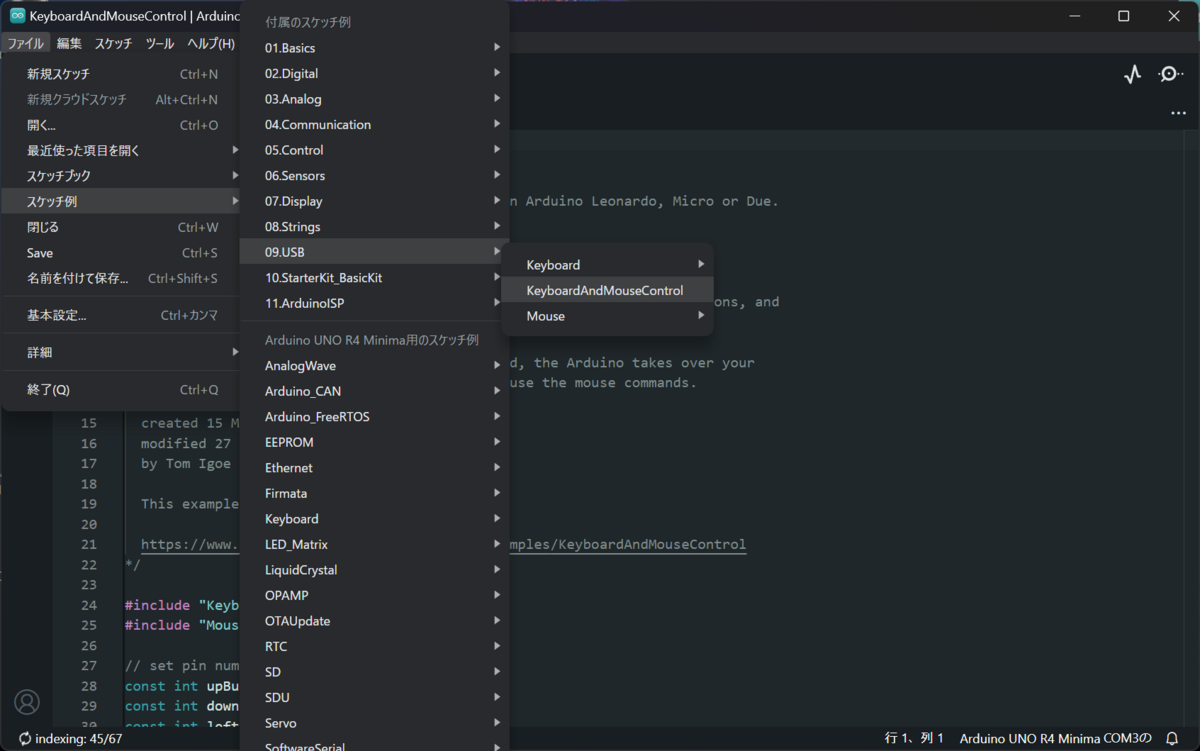Image resolution: width=1200 pixels, height=751 pixels.
Task: Open the ツール menu
Action: (x=160, y=43)
